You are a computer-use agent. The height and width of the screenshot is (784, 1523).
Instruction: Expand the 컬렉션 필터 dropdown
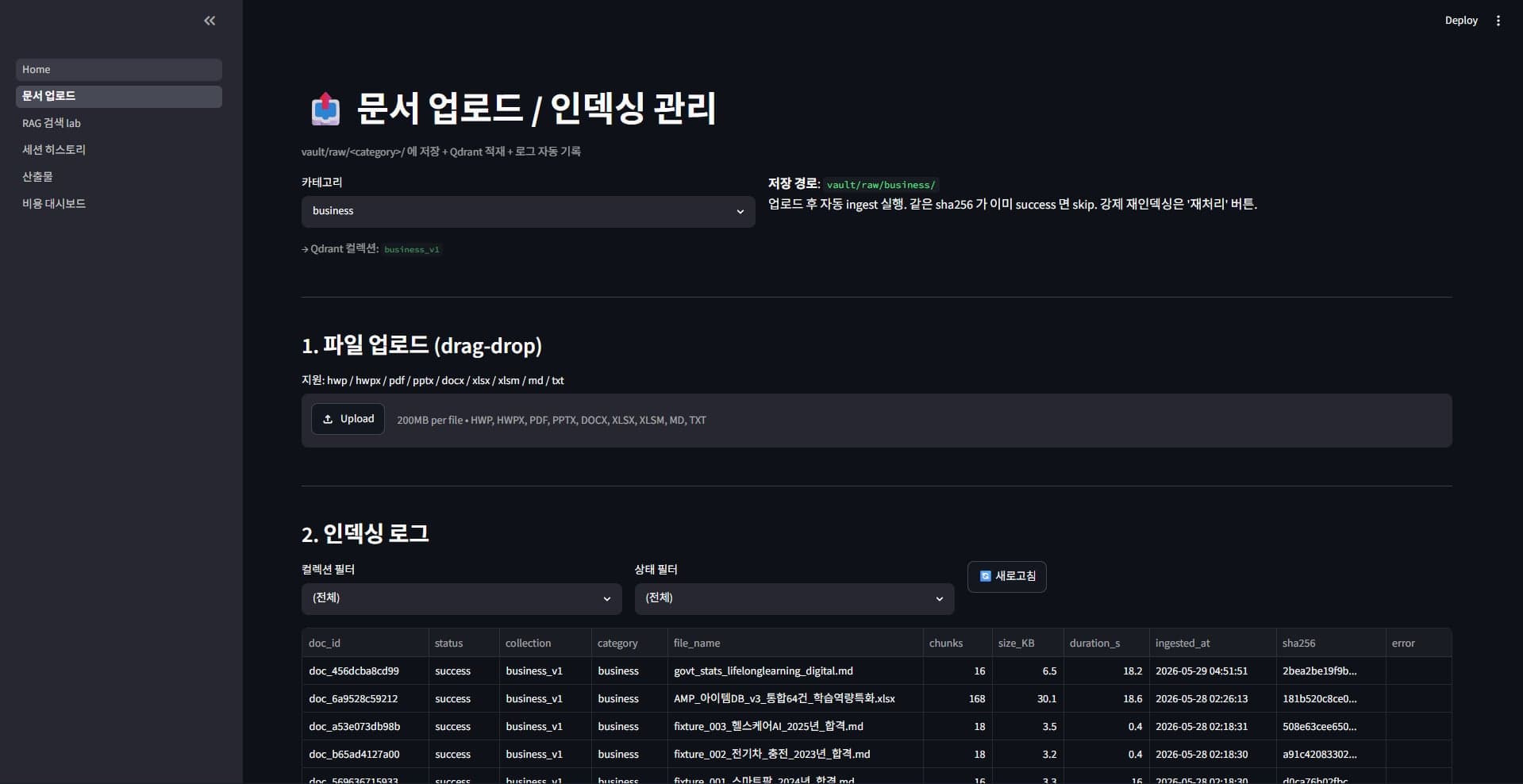coord(461,598)
